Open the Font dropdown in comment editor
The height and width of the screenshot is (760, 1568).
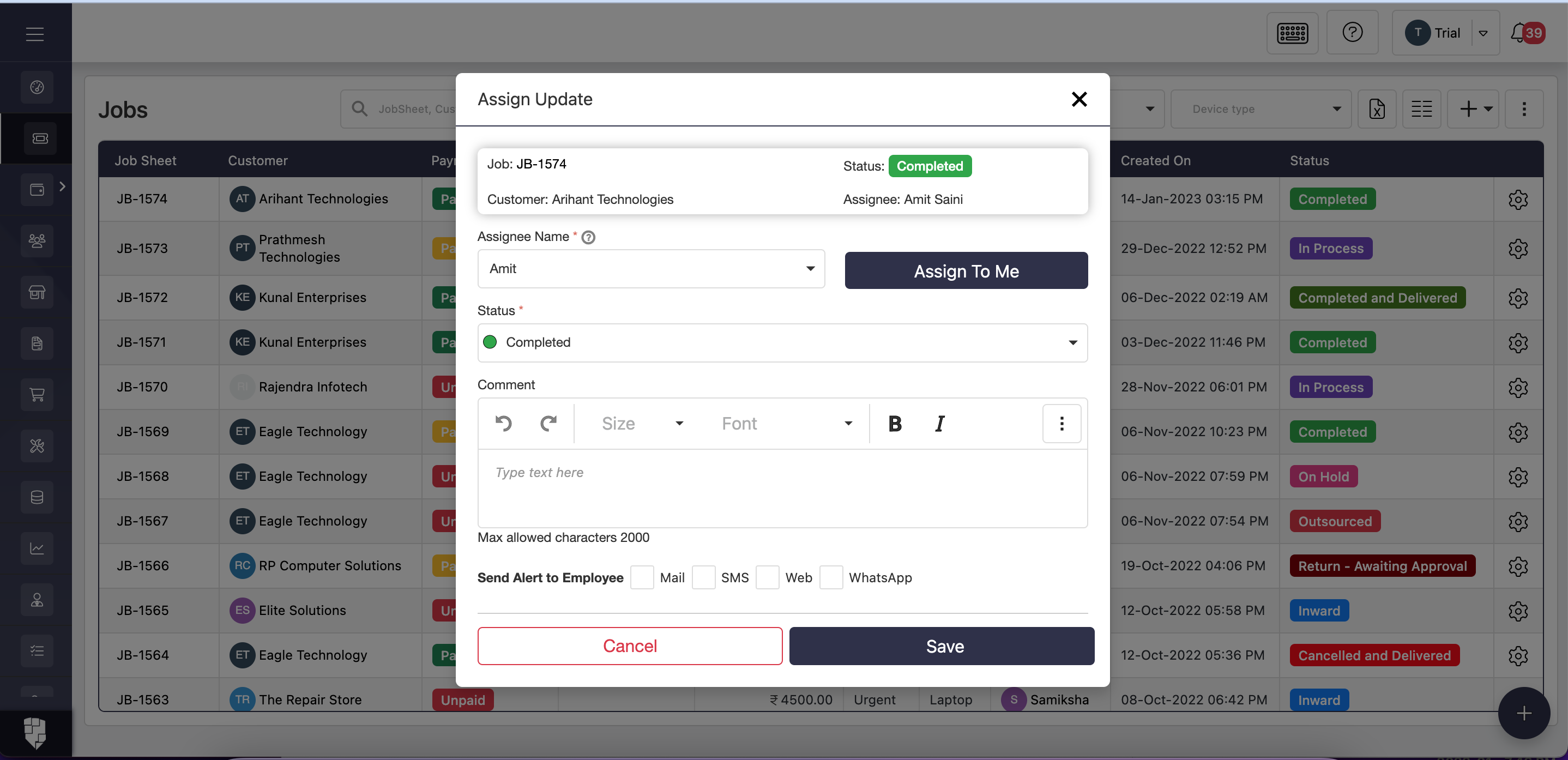click(786, 423)
